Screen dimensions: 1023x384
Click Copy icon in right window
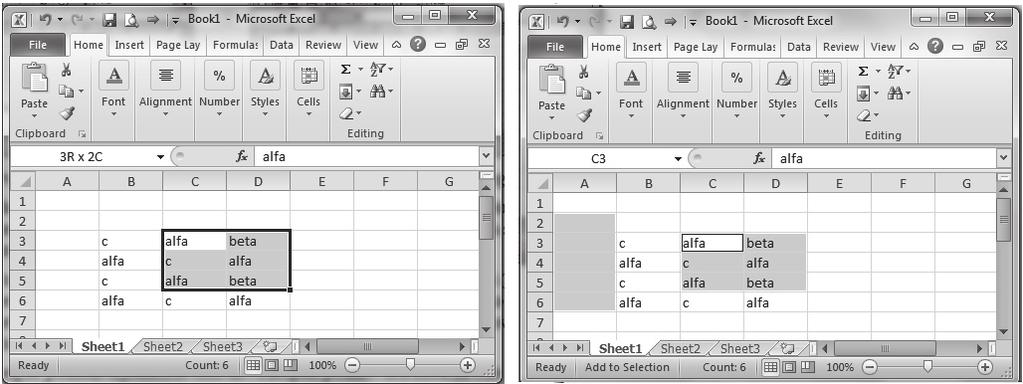[584, 93]
